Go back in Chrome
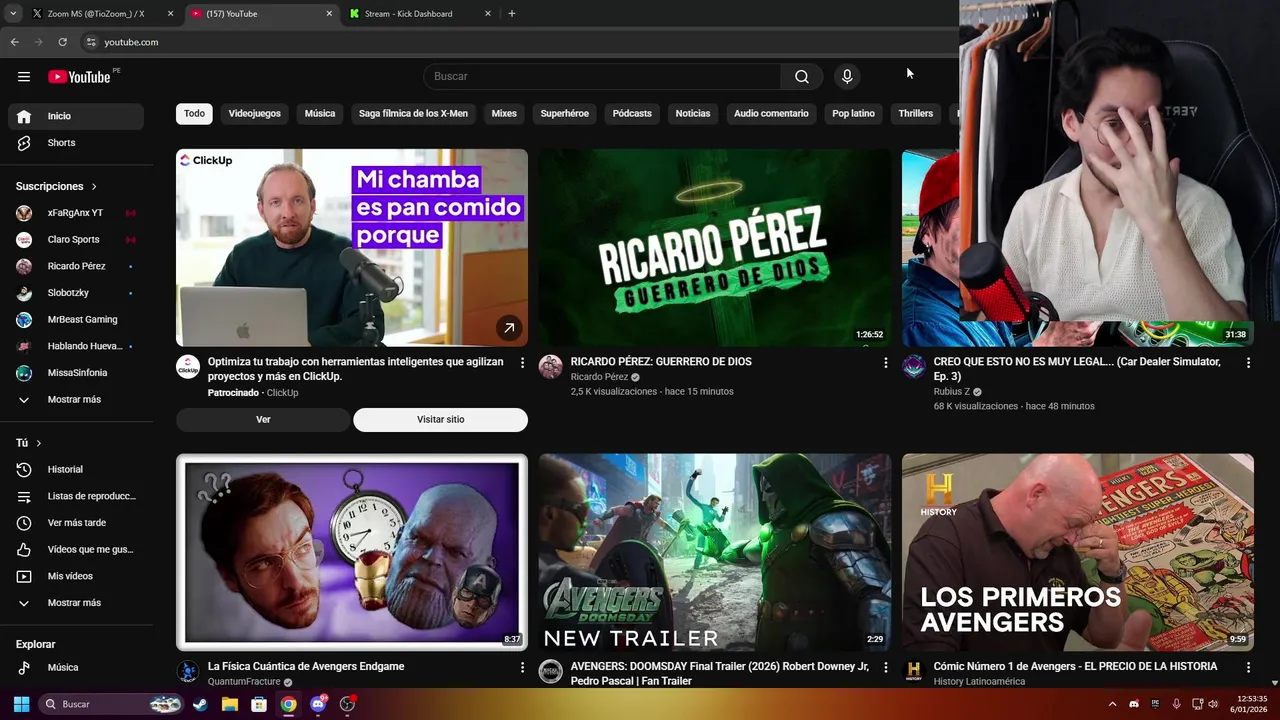The image size is (1280, 720). coord(14,42)
